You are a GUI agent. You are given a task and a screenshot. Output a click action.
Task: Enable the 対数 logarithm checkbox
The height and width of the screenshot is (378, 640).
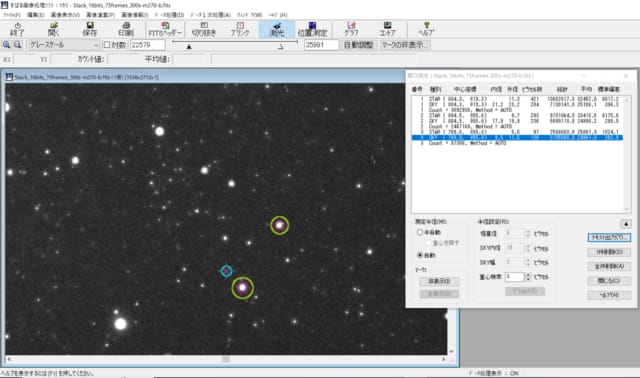tap(107, 45)
